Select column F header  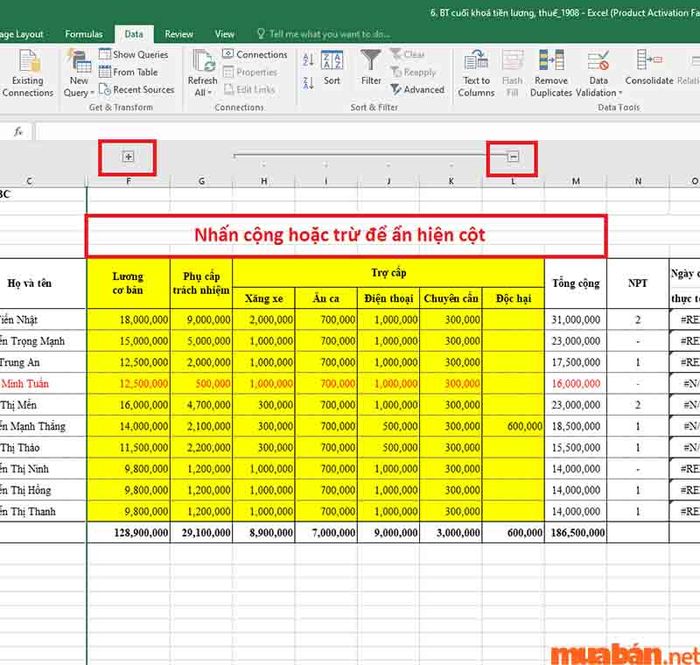pos(129,181)
